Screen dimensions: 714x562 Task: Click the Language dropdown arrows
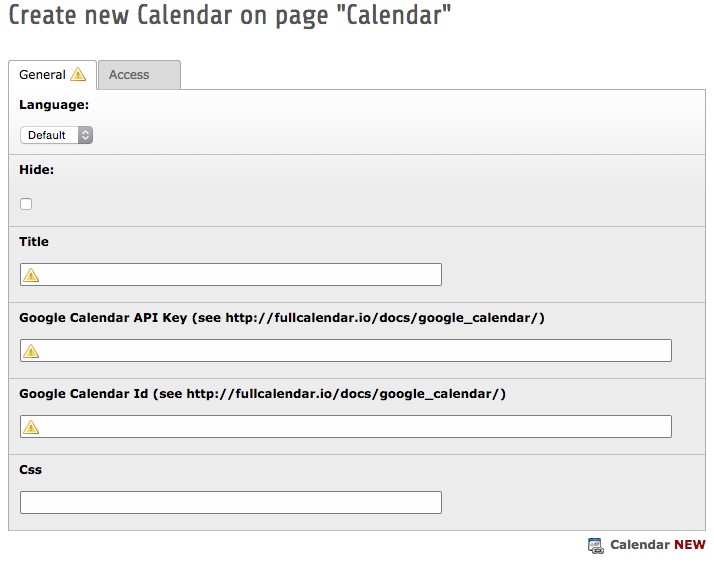click(85, 135)
